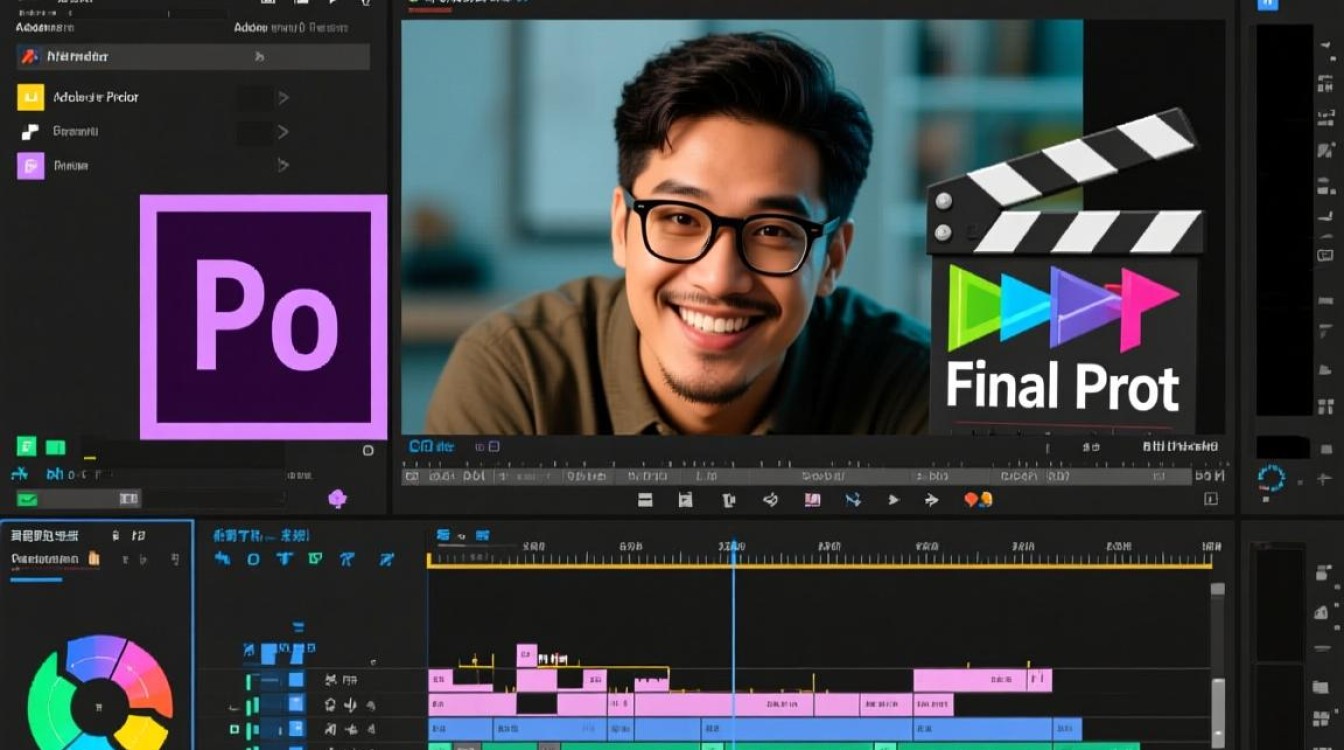Viewport: 1344px width, 750px height.
Task: Click the smiling man video preview
Action: [x=740, y=227]
